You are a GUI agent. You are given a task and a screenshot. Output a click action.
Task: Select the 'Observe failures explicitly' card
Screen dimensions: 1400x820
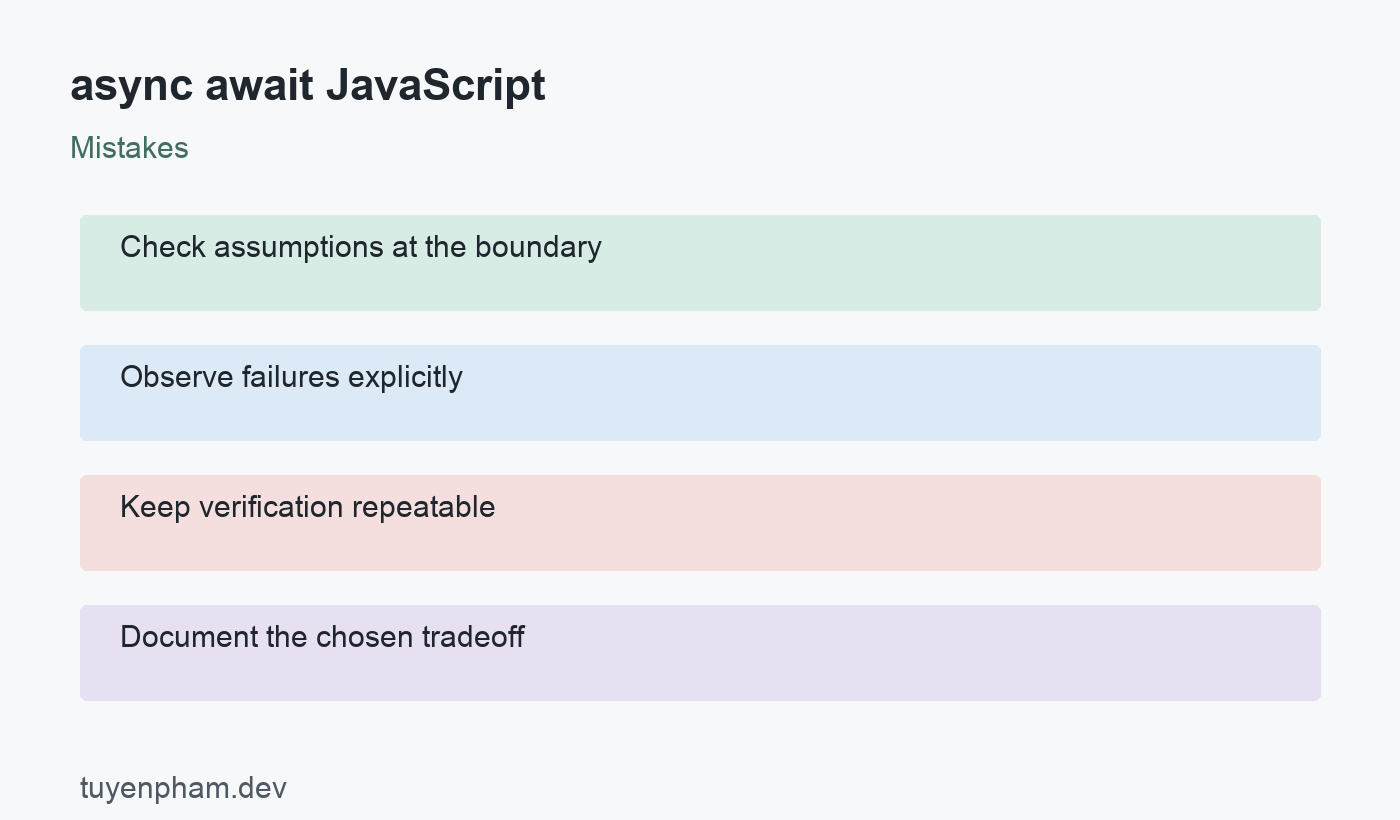point(700,393)
